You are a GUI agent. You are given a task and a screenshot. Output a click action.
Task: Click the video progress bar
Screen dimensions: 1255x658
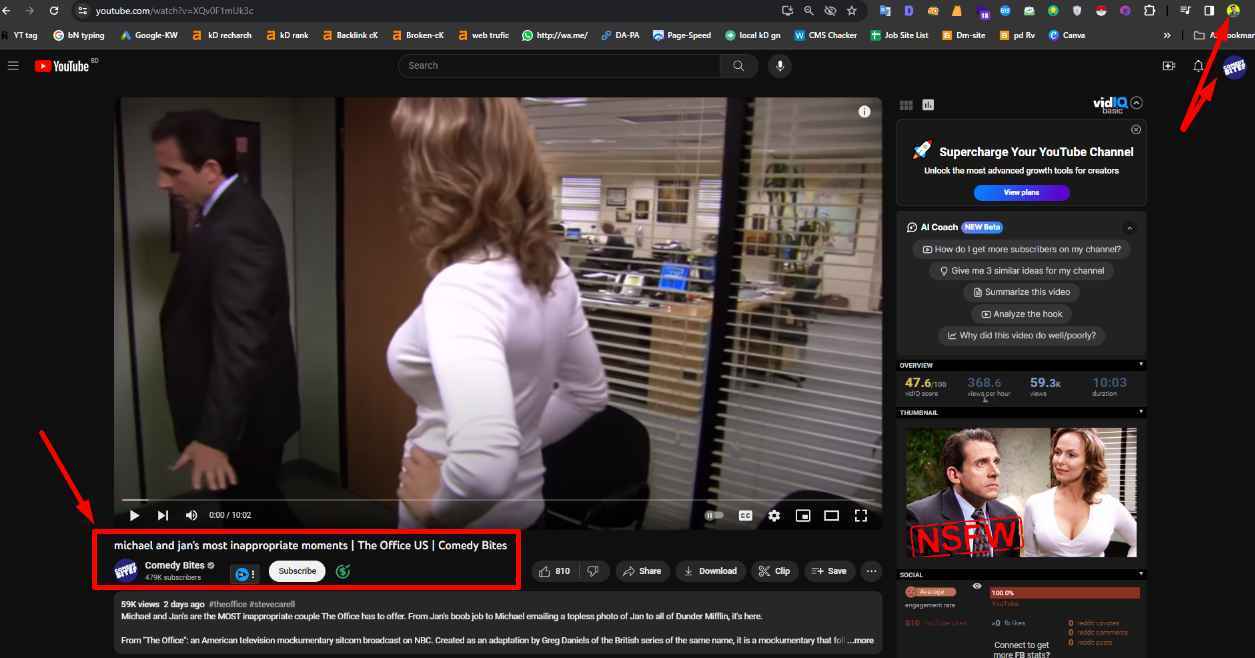click(500, 500)
